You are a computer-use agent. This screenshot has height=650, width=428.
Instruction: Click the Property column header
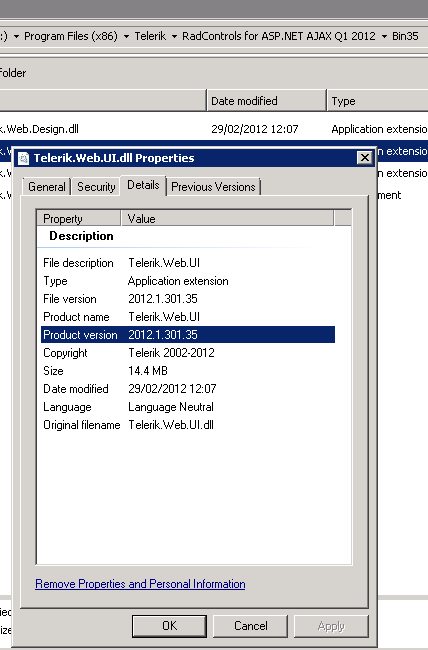click(x=79, y=218)
